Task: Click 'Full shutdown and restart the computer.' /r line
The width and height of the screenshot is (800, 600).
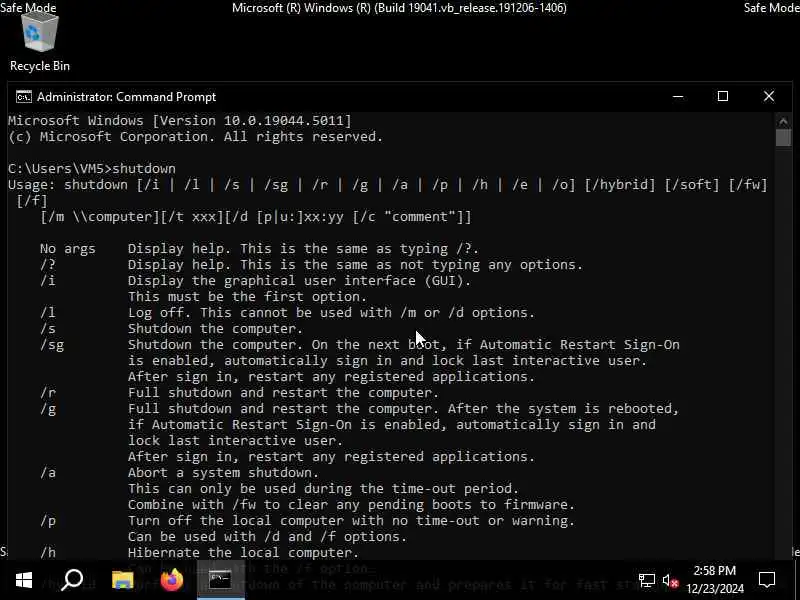Action: (x=283, y=393)
